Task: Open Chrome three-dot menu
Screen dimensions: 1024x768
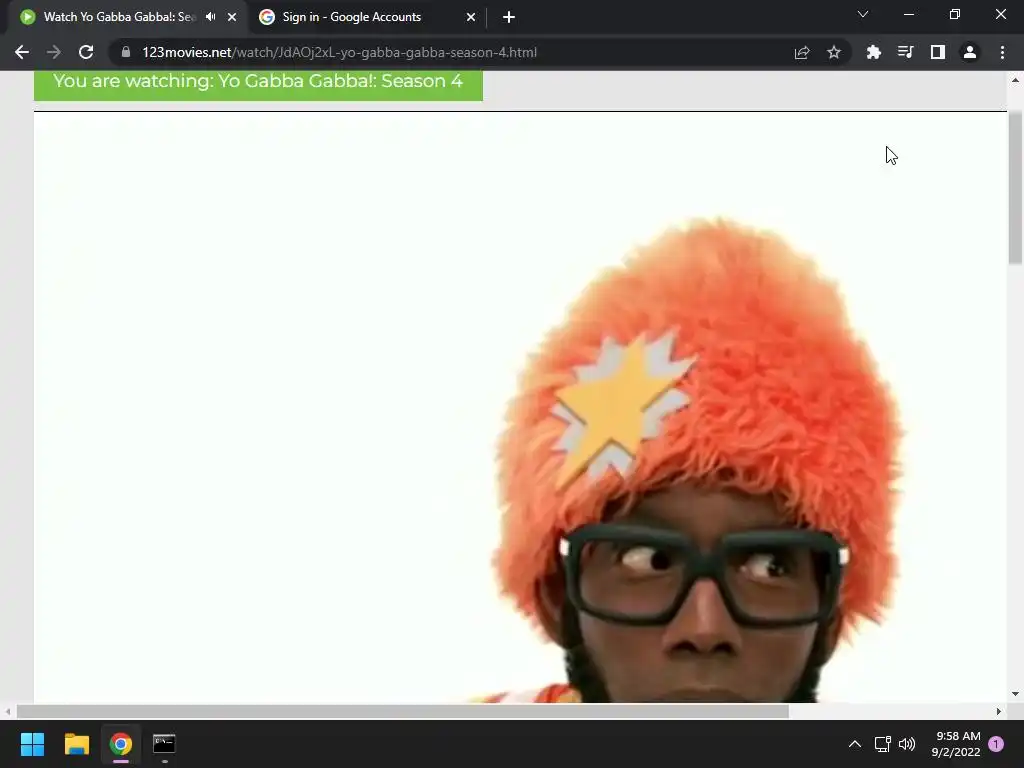Action: pos(1002,52)
